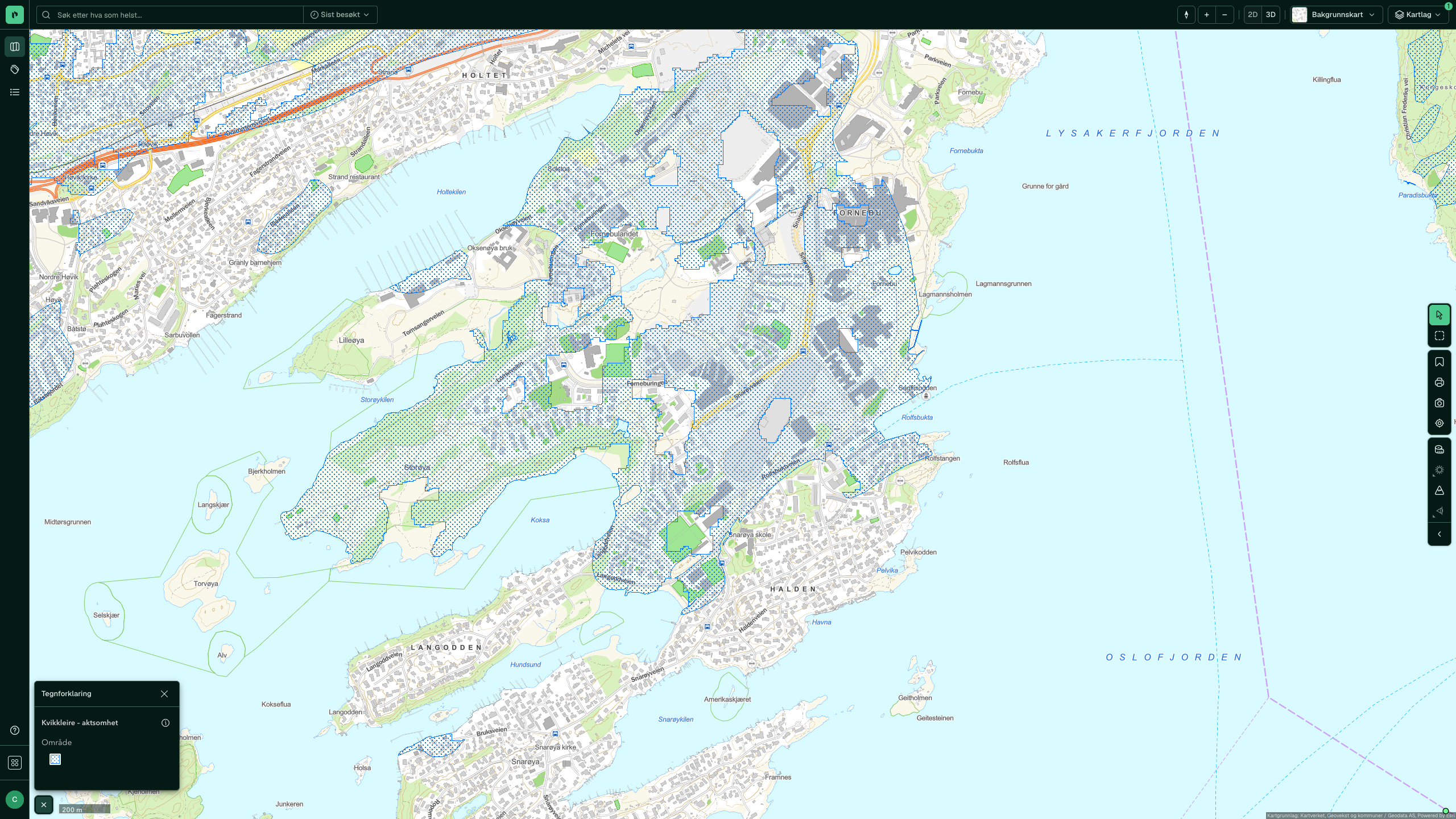Zoom in with the plus button
1456x819 pixels.
1206,15
